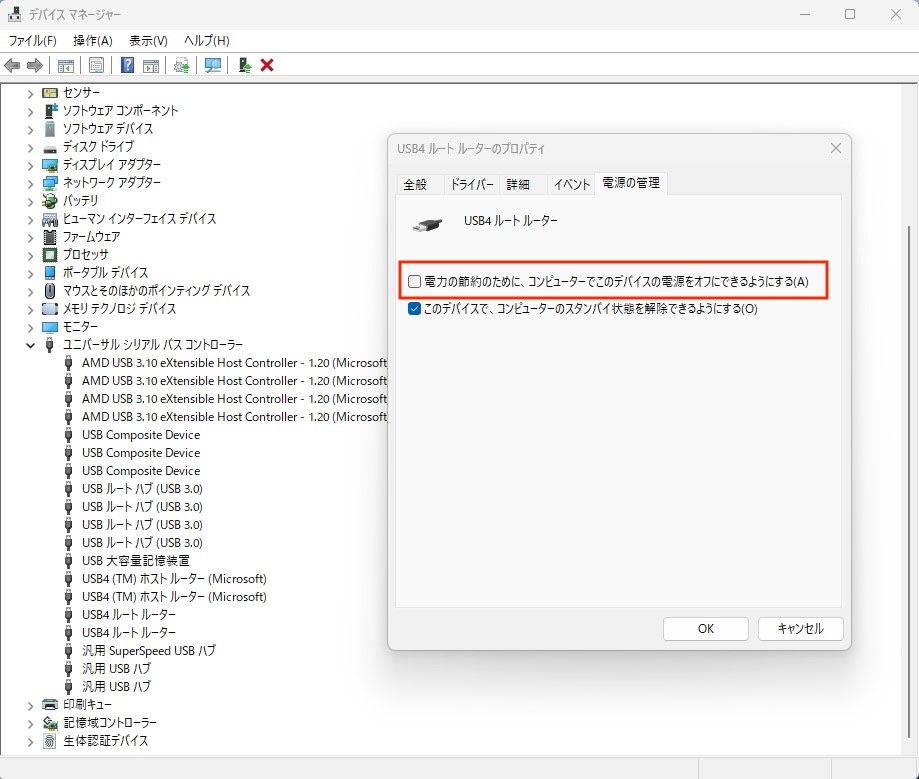
Task: Select USB 大容量記憶装置 in device tree
Action: 135,561
